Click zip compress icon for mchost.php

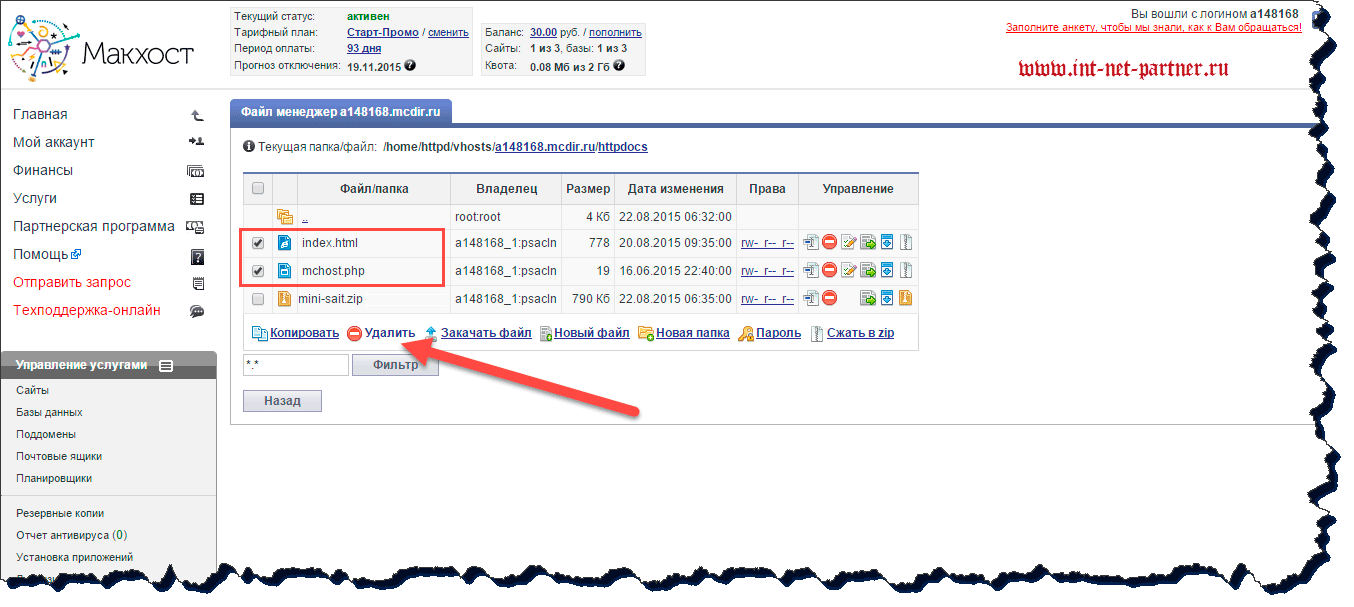[904, 270]
